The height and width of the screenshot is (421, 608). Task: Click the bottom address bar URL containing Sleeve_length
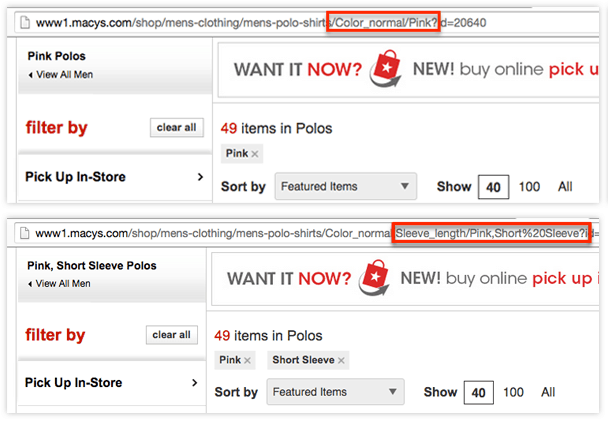[317, 233]
